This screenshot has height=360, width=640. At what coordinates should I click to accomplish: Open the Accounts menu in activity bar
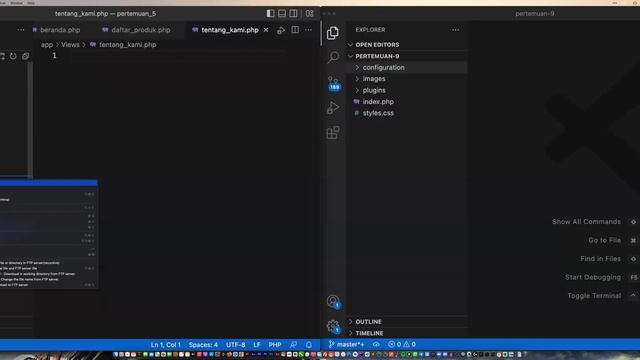333,302
